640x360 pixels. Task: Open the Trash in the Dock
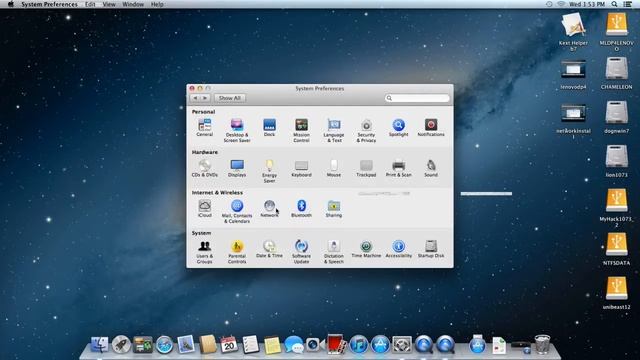[542, 344]
